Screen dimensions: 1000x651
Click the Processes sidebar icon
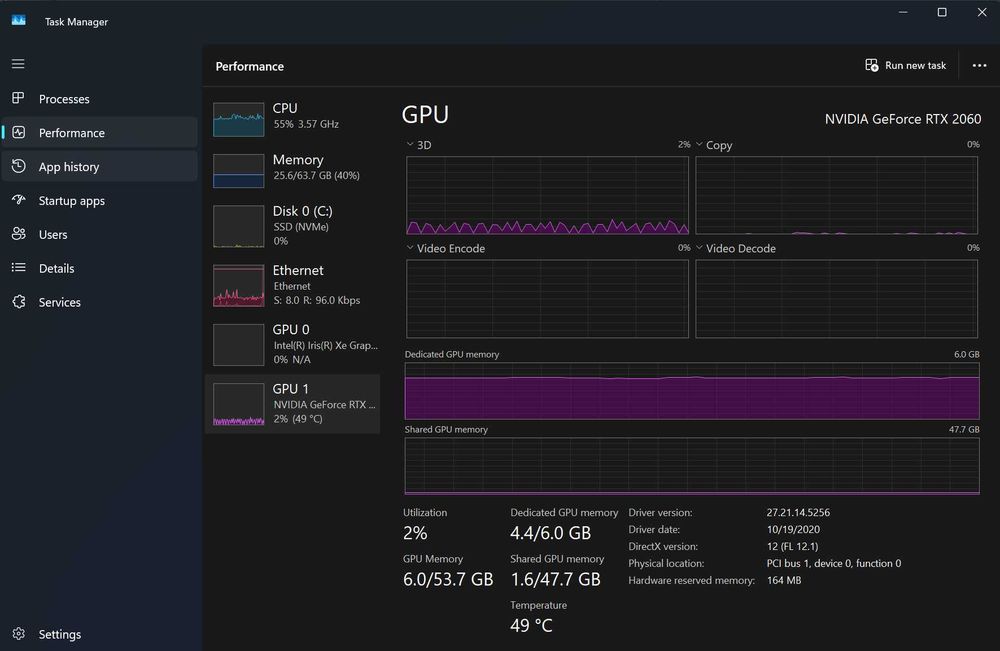18,98
